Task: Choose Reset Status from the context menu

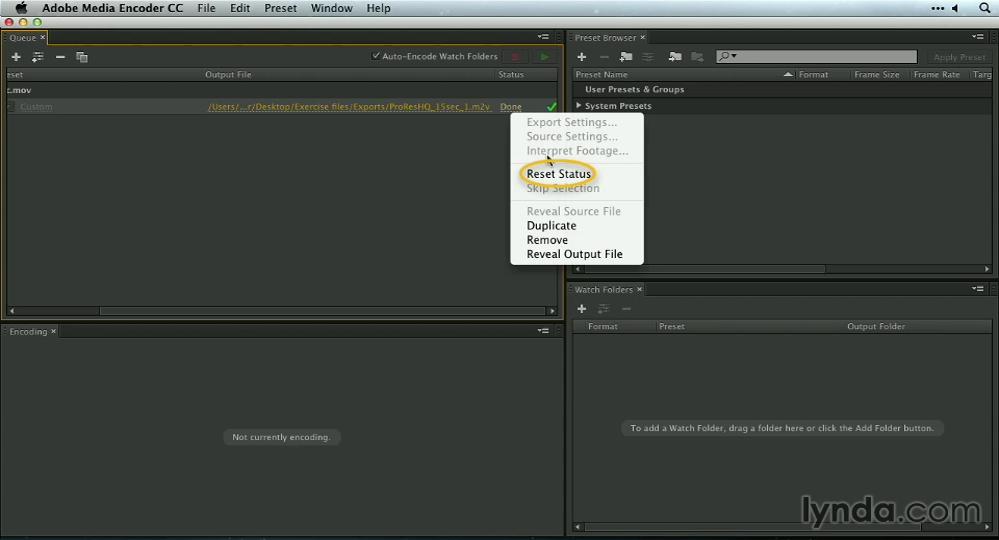Action: [559, 174]
